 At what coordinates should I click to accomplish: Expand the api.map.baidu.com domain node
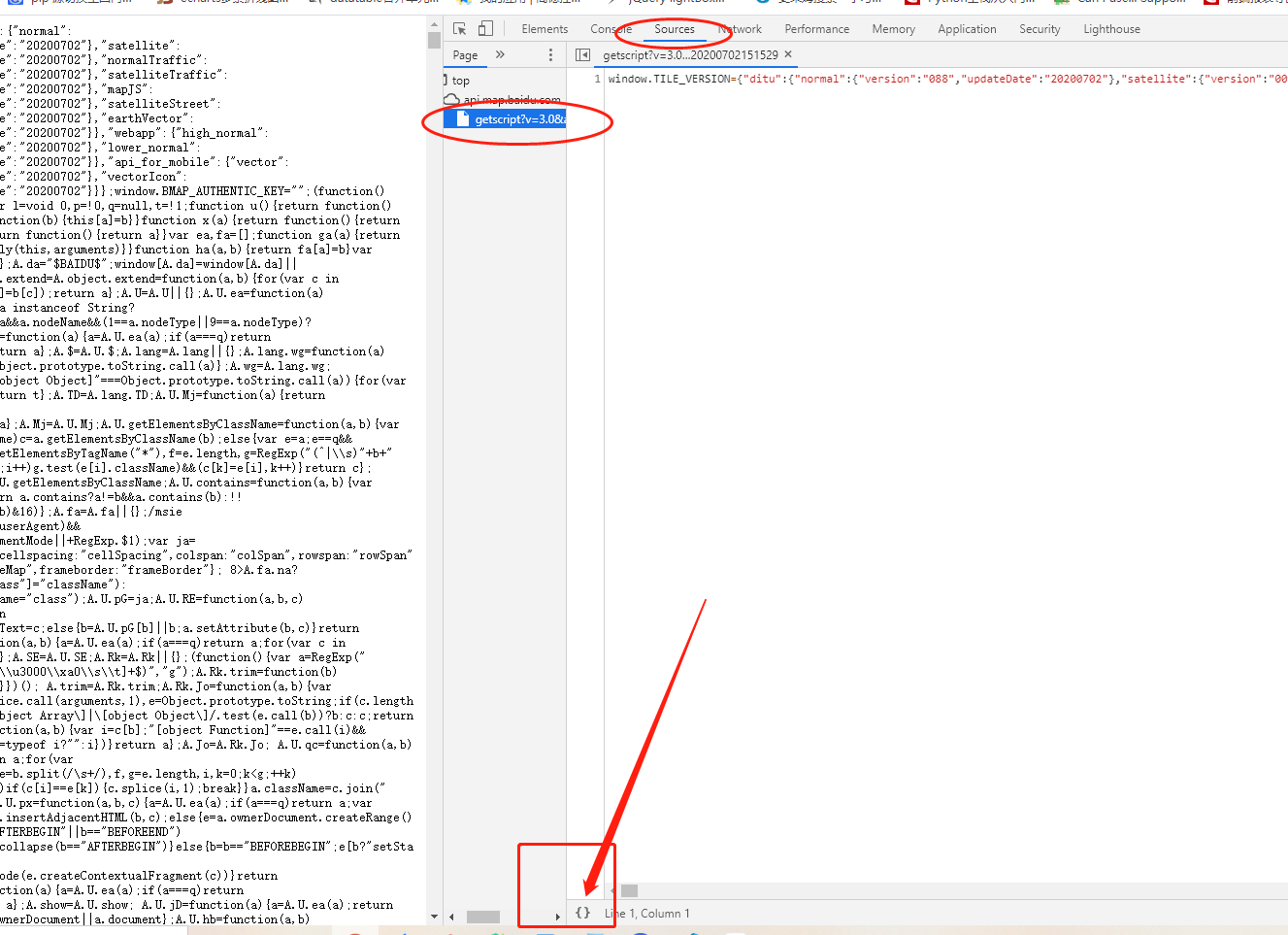click(503, 100)
